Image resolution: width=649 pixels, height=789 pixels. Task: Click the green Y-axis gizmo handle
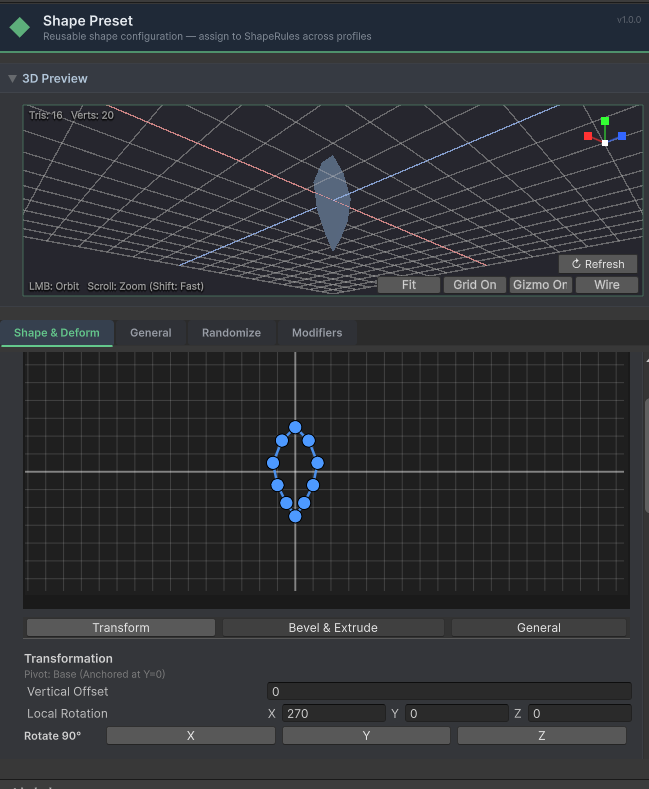point(605,122)
